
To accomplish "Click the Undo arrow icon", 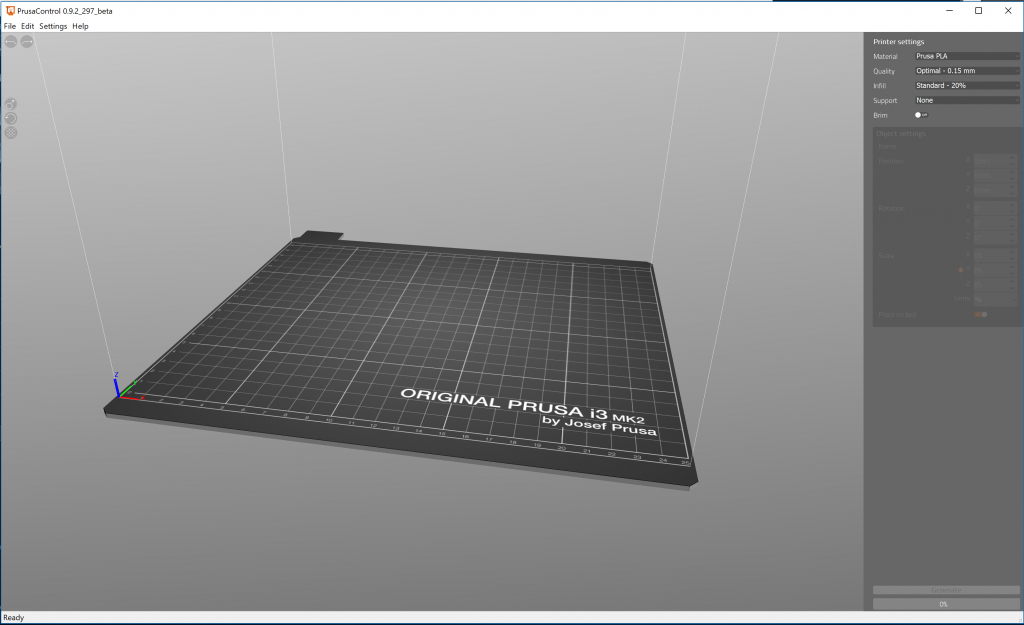I will click(10, 41).
